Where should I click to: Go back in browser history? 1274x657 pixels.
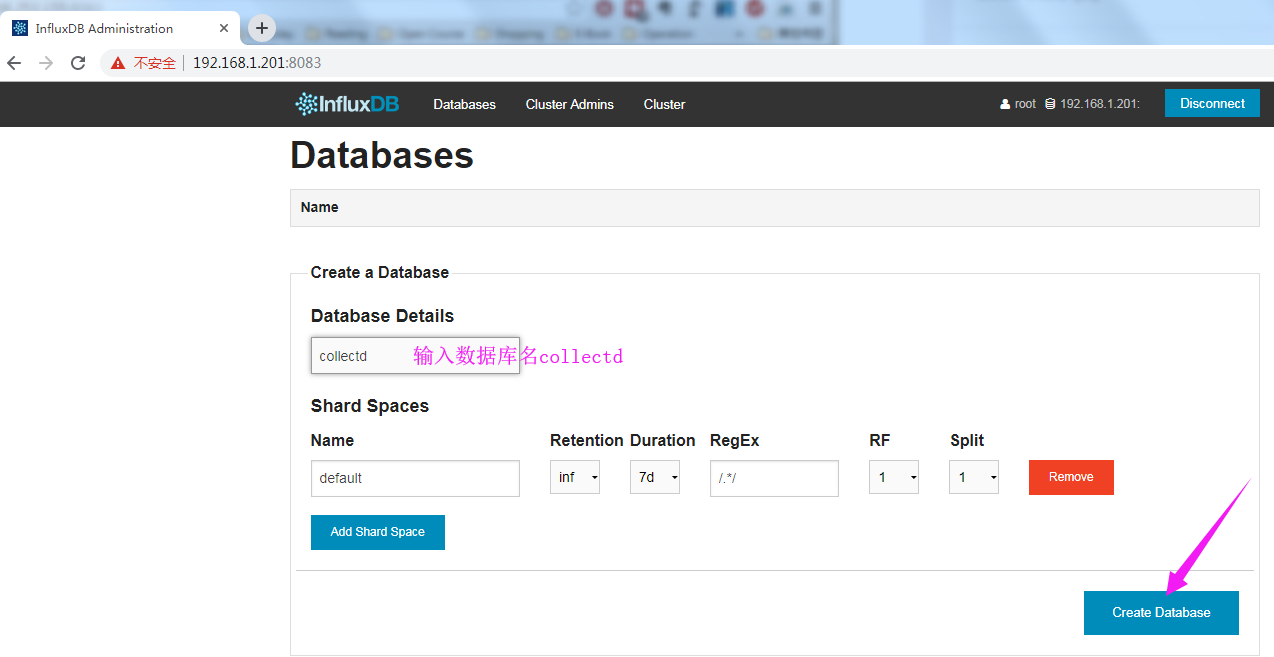point(14,63)
